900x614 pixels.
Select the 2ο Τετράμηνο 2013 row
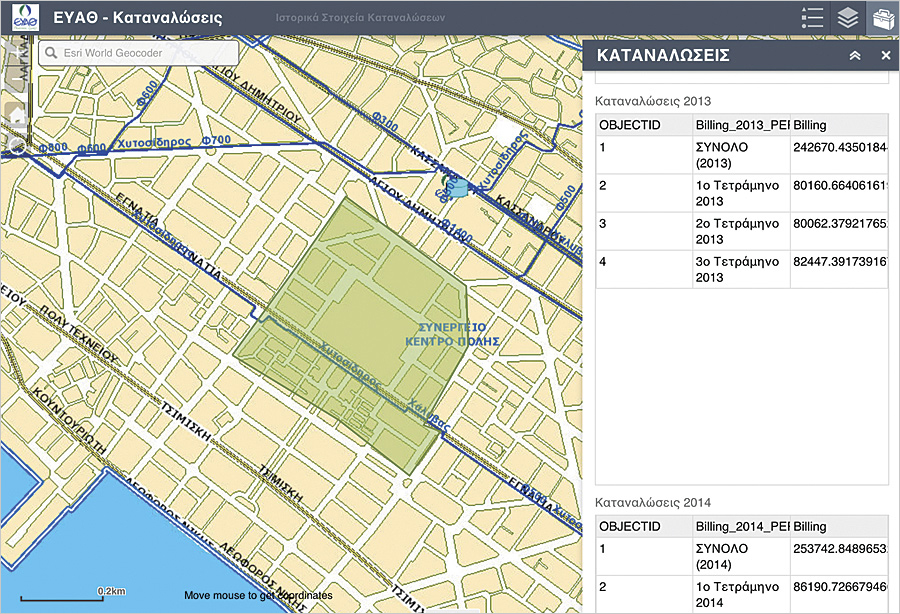point(740,232)
